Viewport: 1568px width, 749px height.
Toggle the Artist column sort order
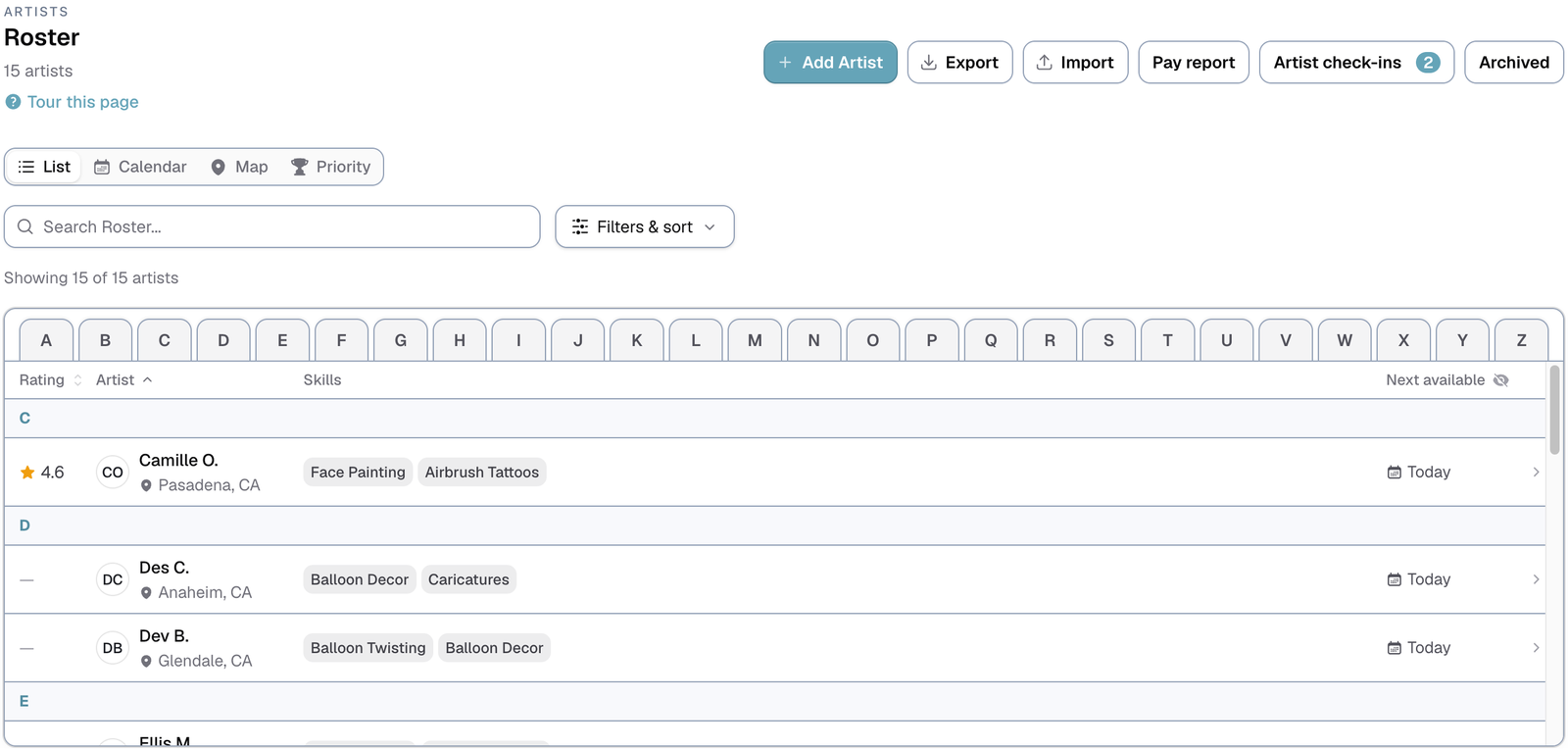(x=124, y=380)
